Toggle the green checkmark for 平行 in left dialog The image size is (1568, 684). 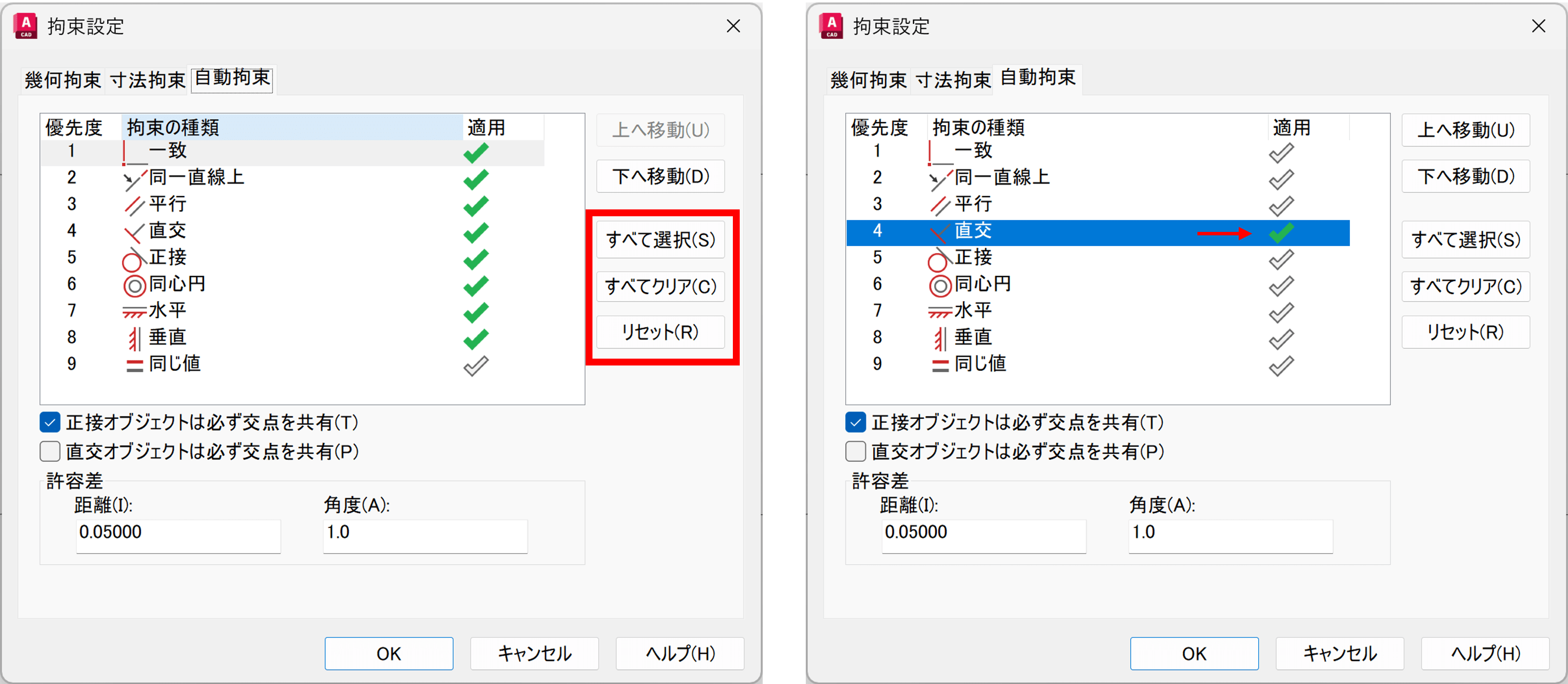click(476, 205)
